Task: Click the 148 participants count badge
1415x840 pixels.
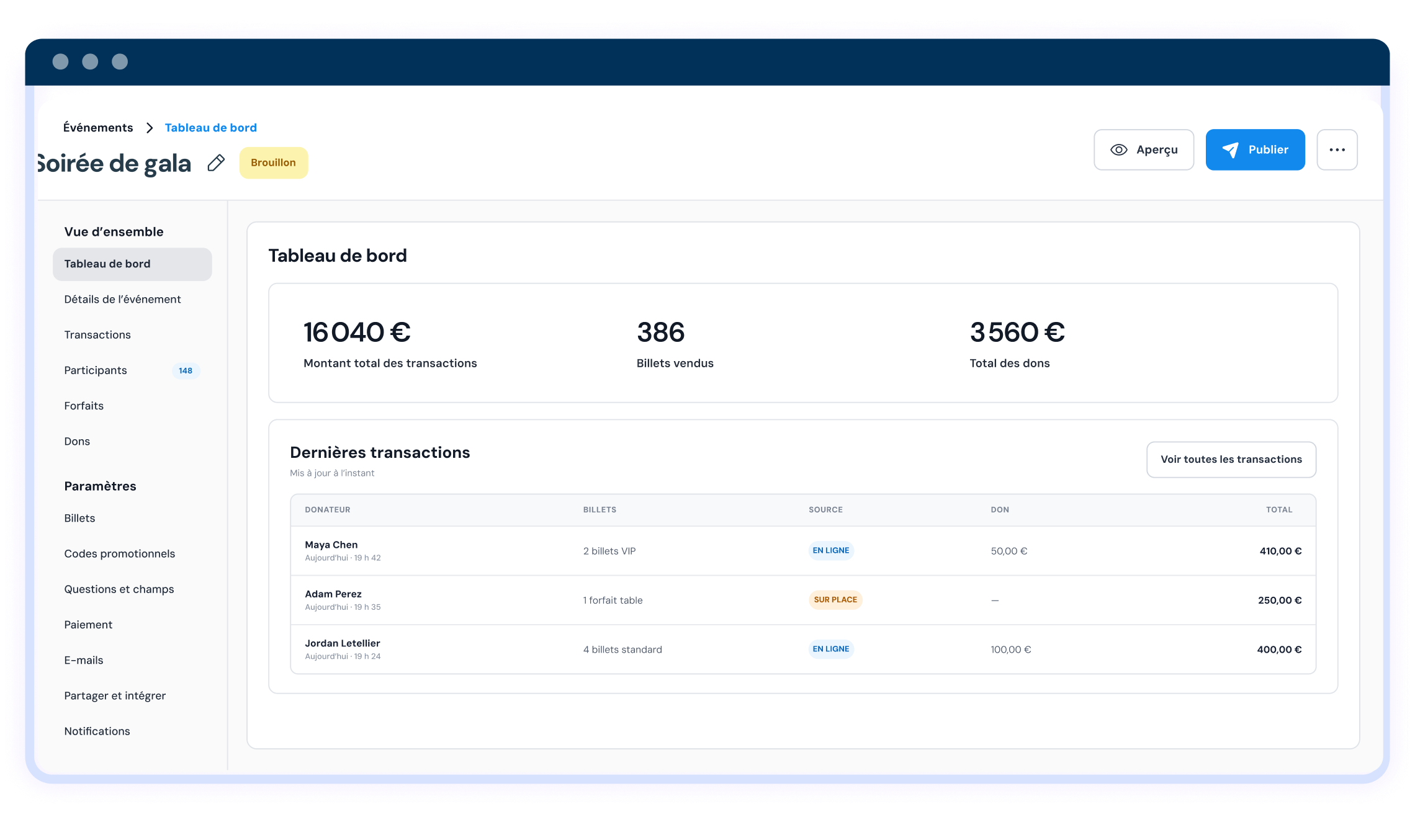Action: point(186,370)
